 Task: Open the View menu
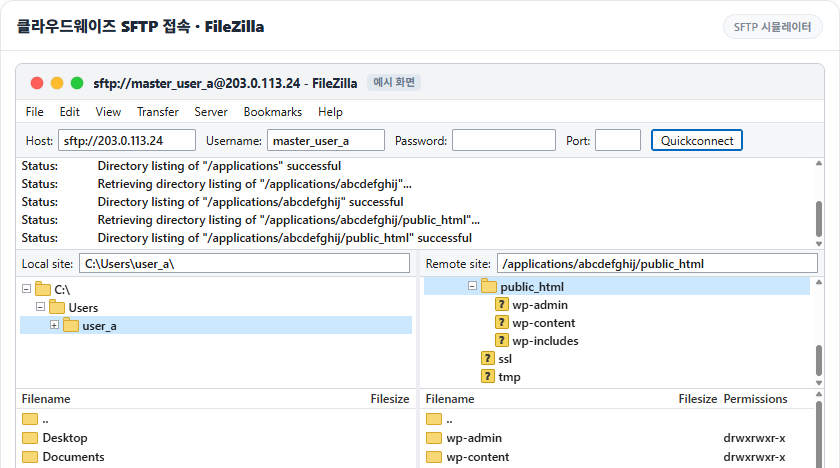point(108,112)
